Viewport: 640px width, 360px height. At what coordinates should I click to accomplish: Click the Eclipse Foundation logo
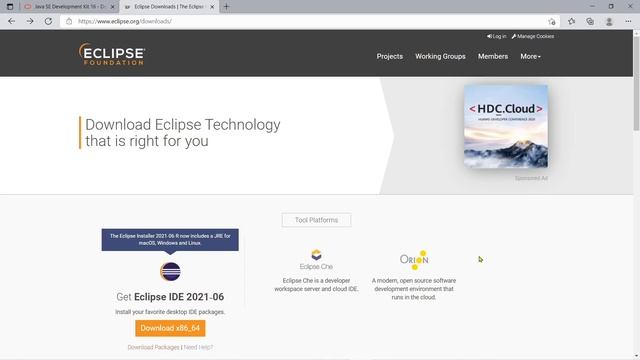(x=112, y=54)
